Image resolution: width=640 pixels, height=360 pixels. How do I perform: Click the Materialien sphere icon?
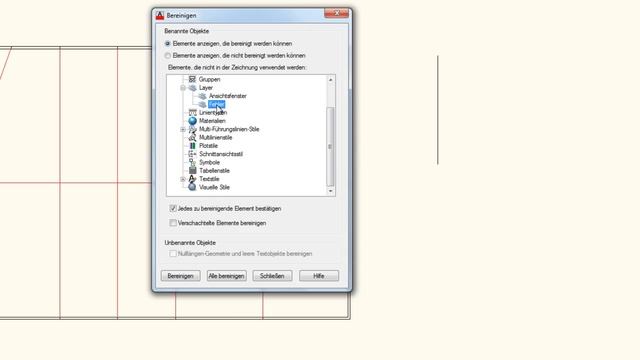point(192,121)
